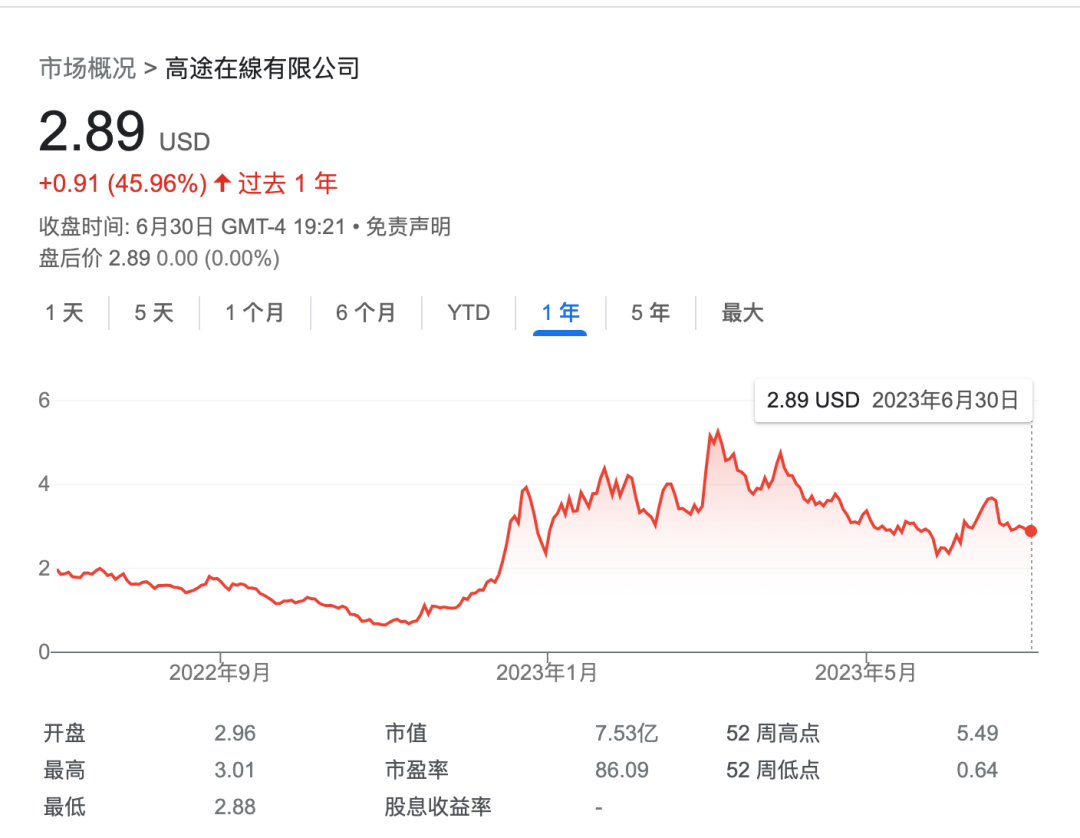Select the YTD range tab
Image resolution: width=1080 pixels, height=838 pixels.
(468, 313)
